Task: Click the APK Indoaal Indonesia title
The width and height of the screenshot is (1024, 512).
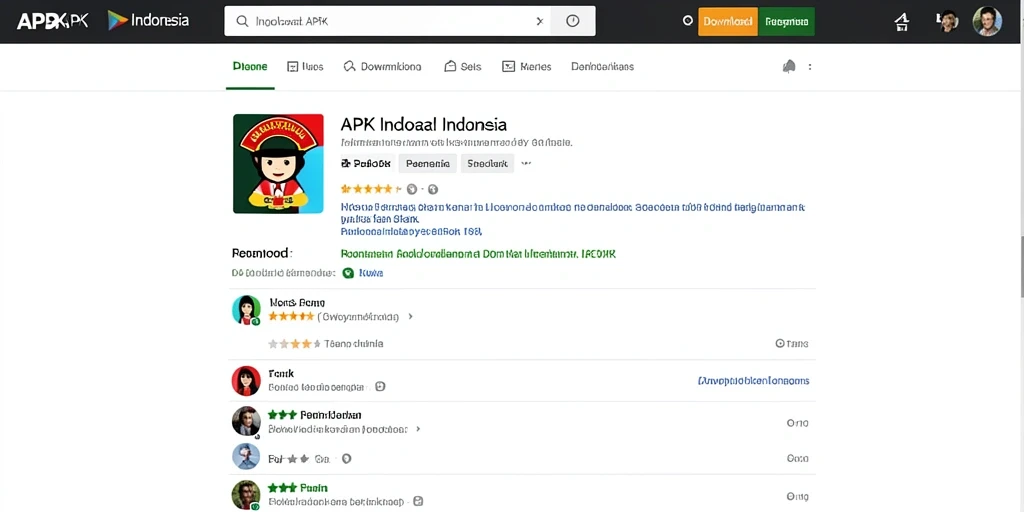Action: click(x=423, y=124)
